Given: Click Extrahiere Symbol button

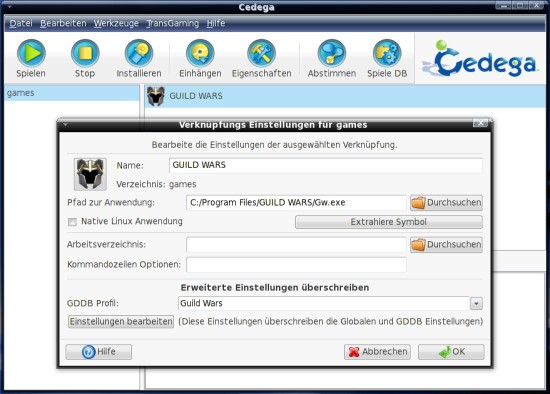Looking at the screenshot, I should 389,222.
